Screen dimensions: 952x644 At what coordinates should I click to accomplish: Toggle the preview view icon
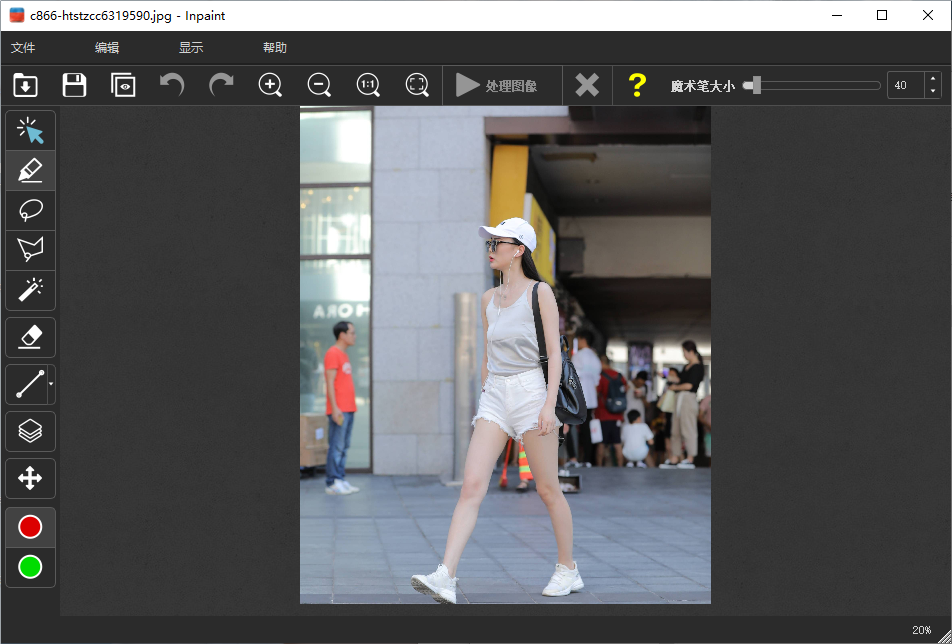click(x=123, y=85)
